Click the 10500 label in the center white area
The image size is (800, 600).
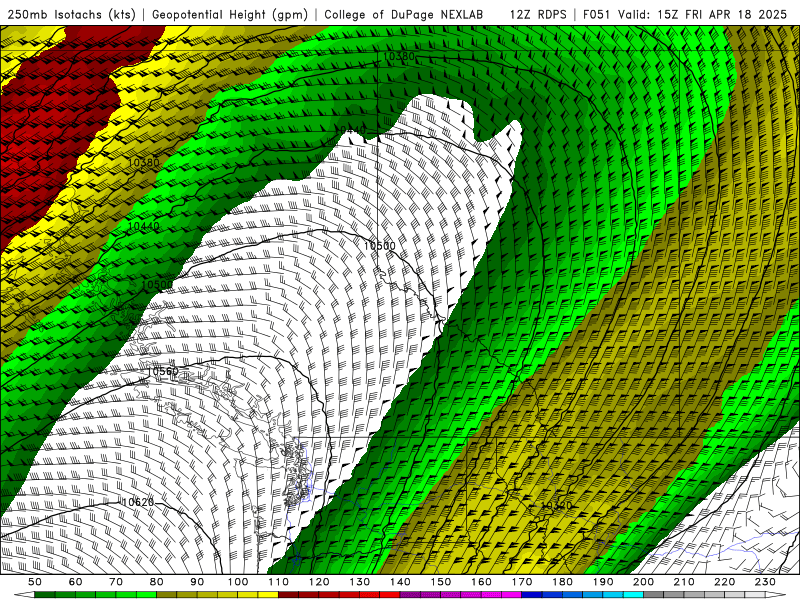(380, 246)
